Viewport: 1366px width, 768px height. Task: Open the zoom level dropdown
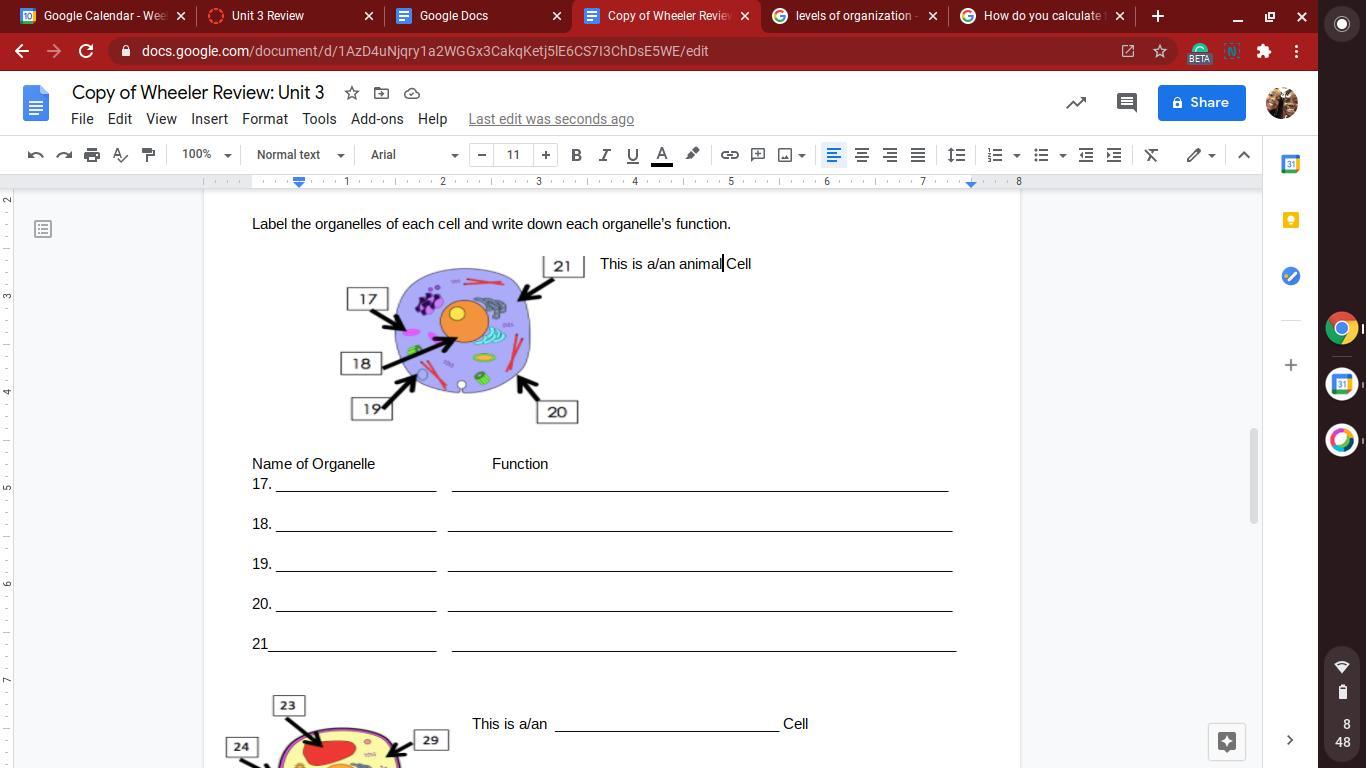[x=206, y=155]
